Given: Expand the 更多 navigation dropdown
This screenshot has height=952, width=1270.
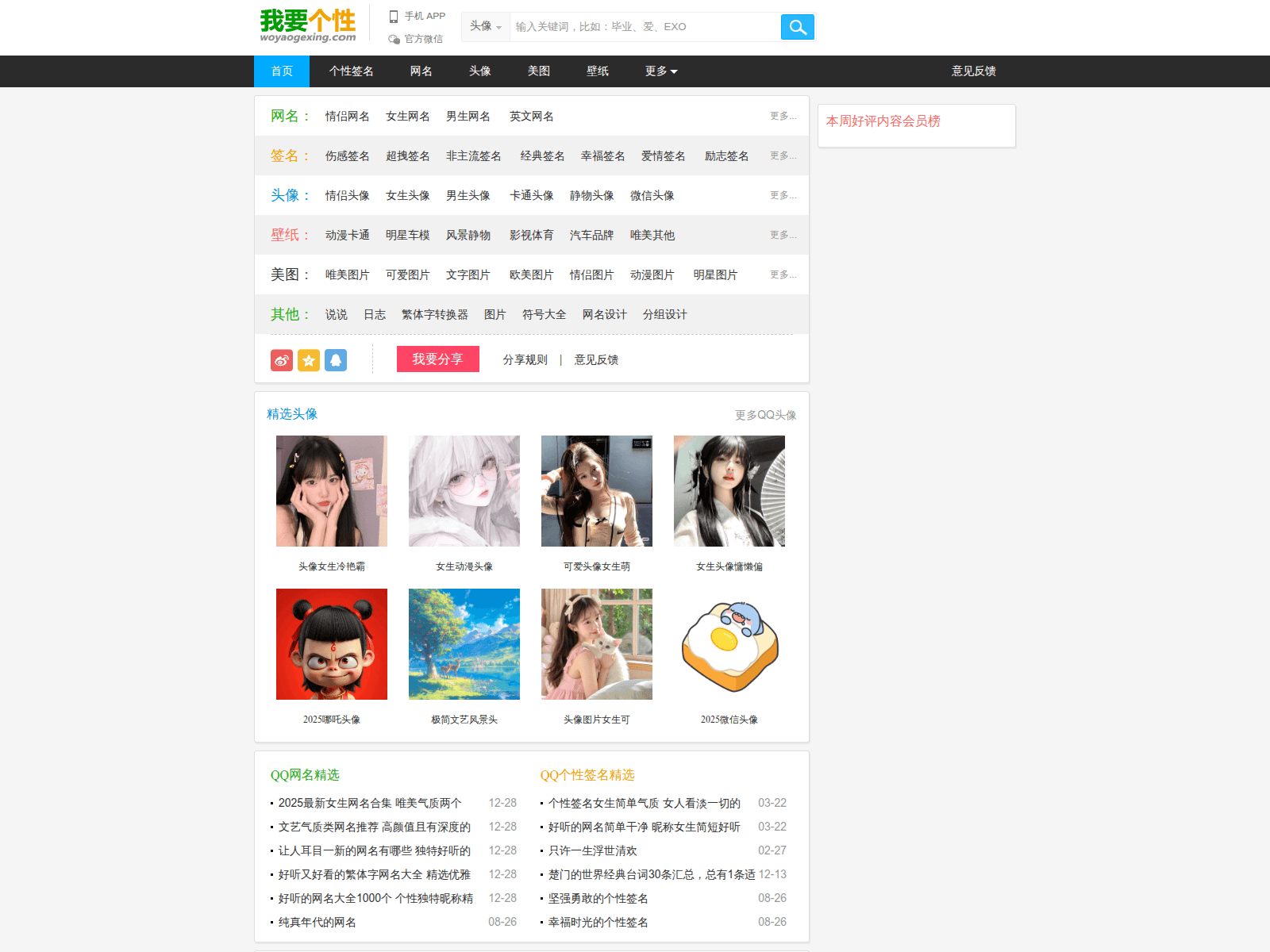Looking at the screenshot, I should tap(660, 71).
